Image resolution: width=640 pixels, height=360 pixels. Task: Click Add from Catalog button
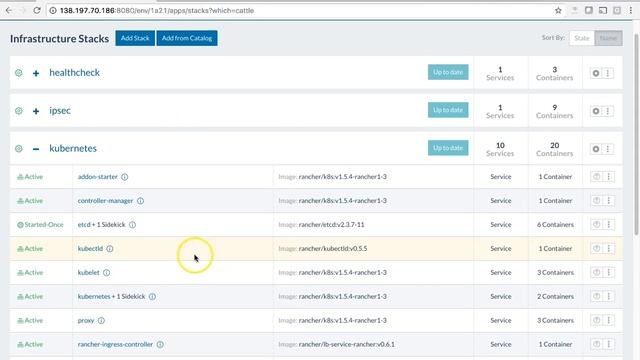coord(187,38)
